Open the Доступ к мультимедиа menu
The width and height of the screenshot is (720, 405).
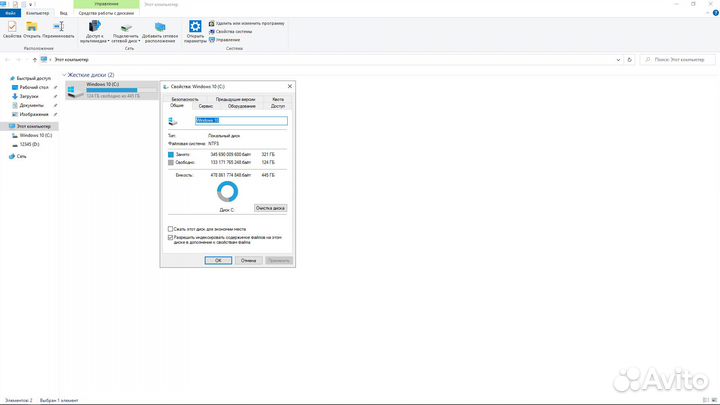click(x=95, y=32)
